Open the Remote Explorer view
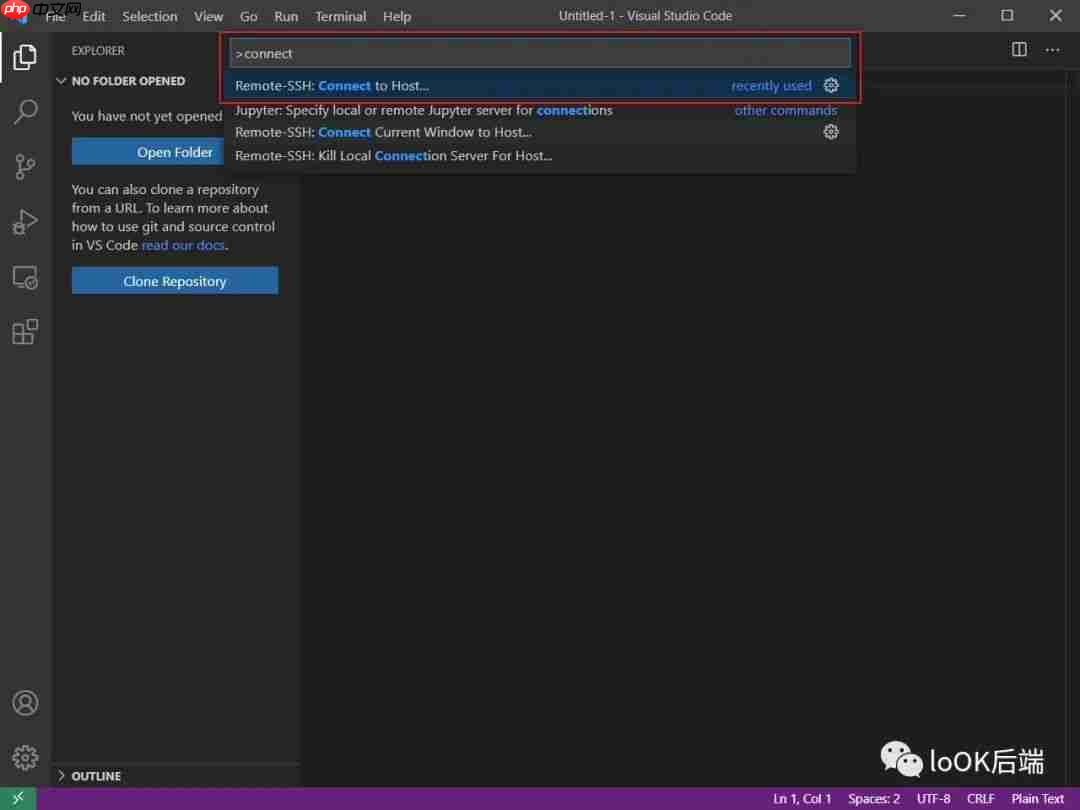 [x=24, y=277]
